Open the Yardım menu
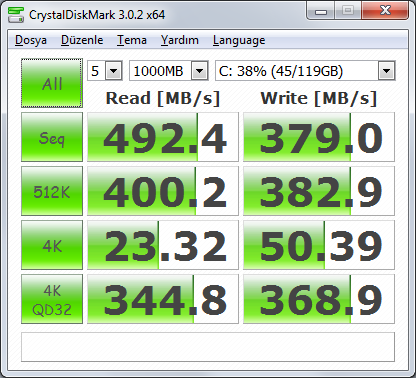This screenshot has width=416, height=378. (x=180, y=40)
